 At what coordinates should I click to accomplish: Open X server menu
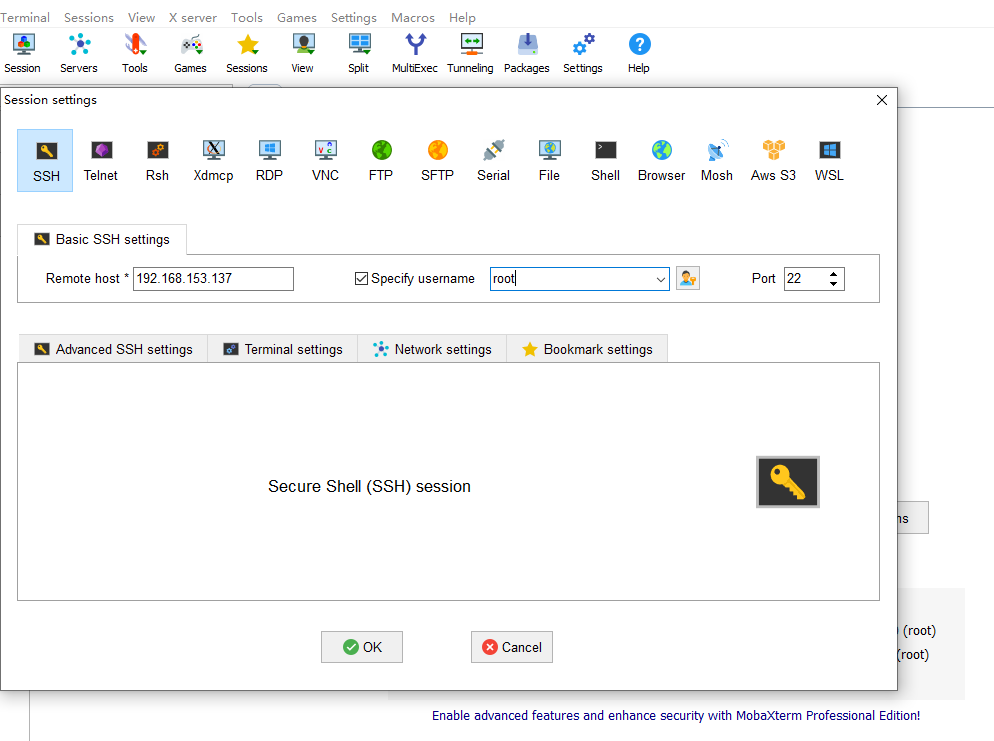[x=193, y=18]
